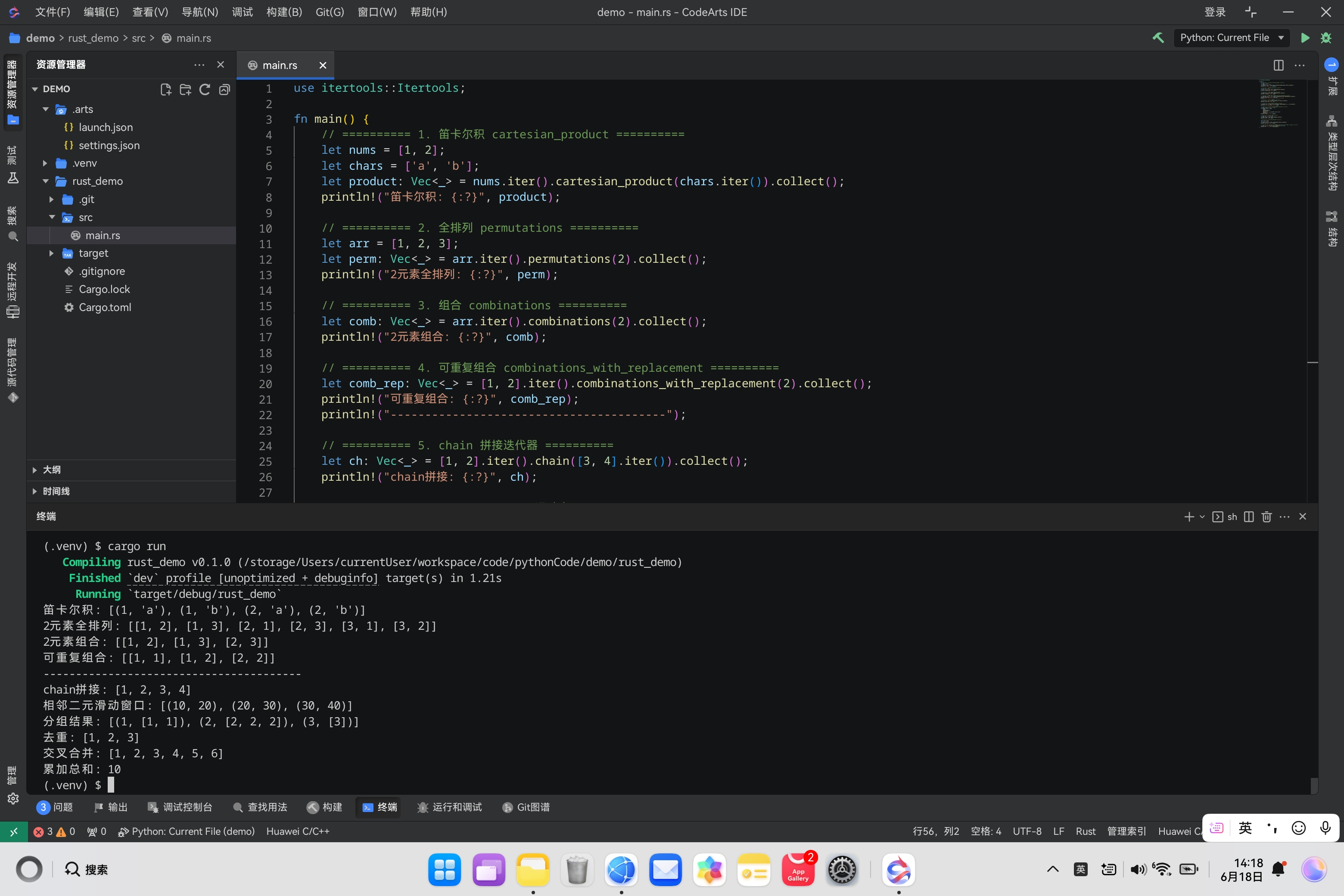
Task: Expand the timeline (时间线) section
Action: click(x=131, y=492)
